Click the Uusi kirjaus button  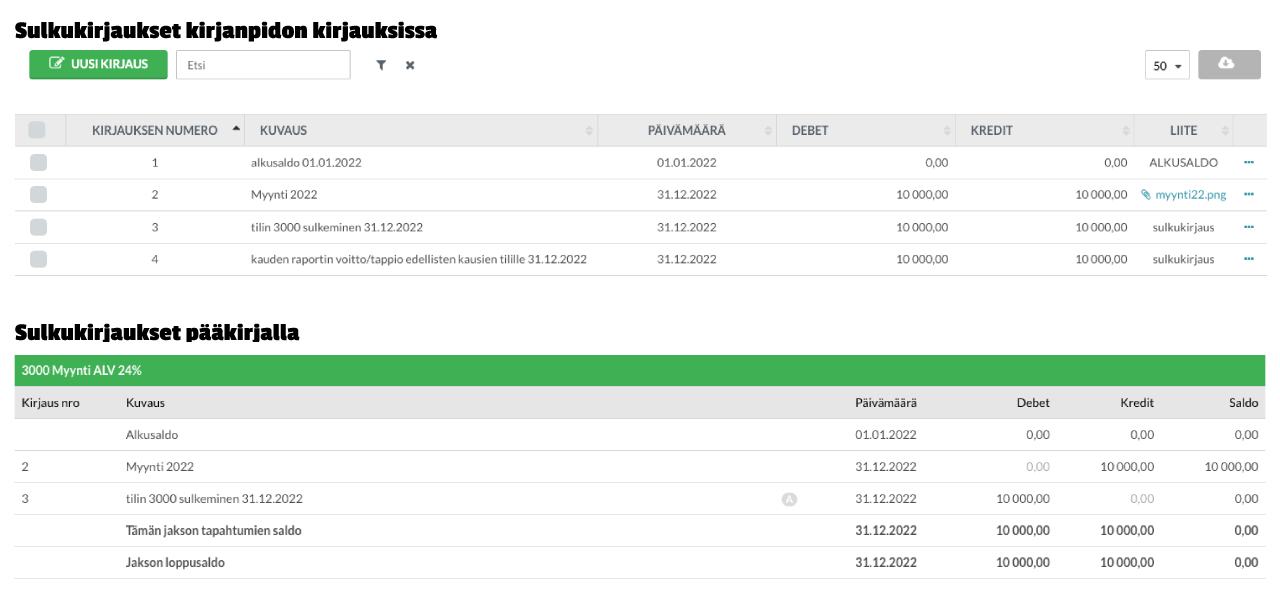98,64
